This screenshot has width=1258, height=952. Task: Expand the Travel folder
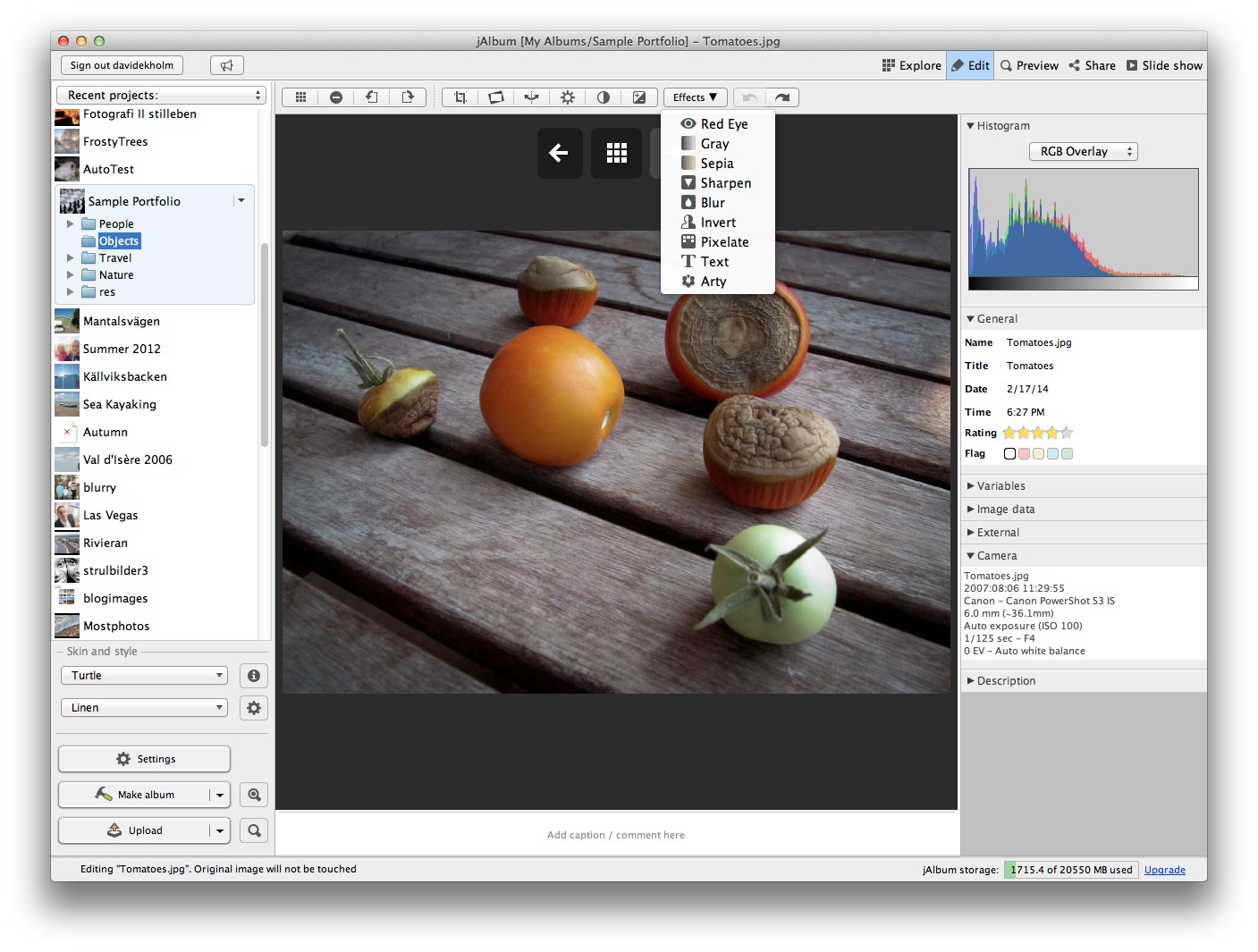pos(71,258)
